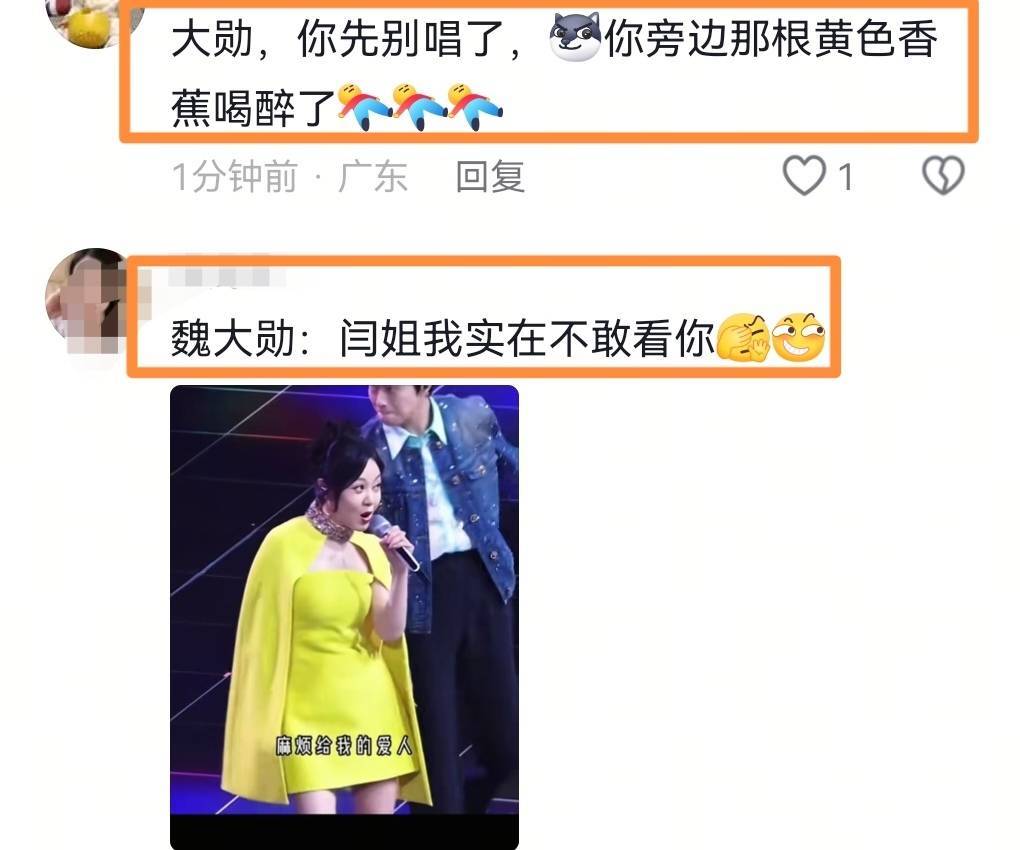Tap the middle fainting figure emoji
This screenshot has height=850, width=1020.
tap(420, 106)
